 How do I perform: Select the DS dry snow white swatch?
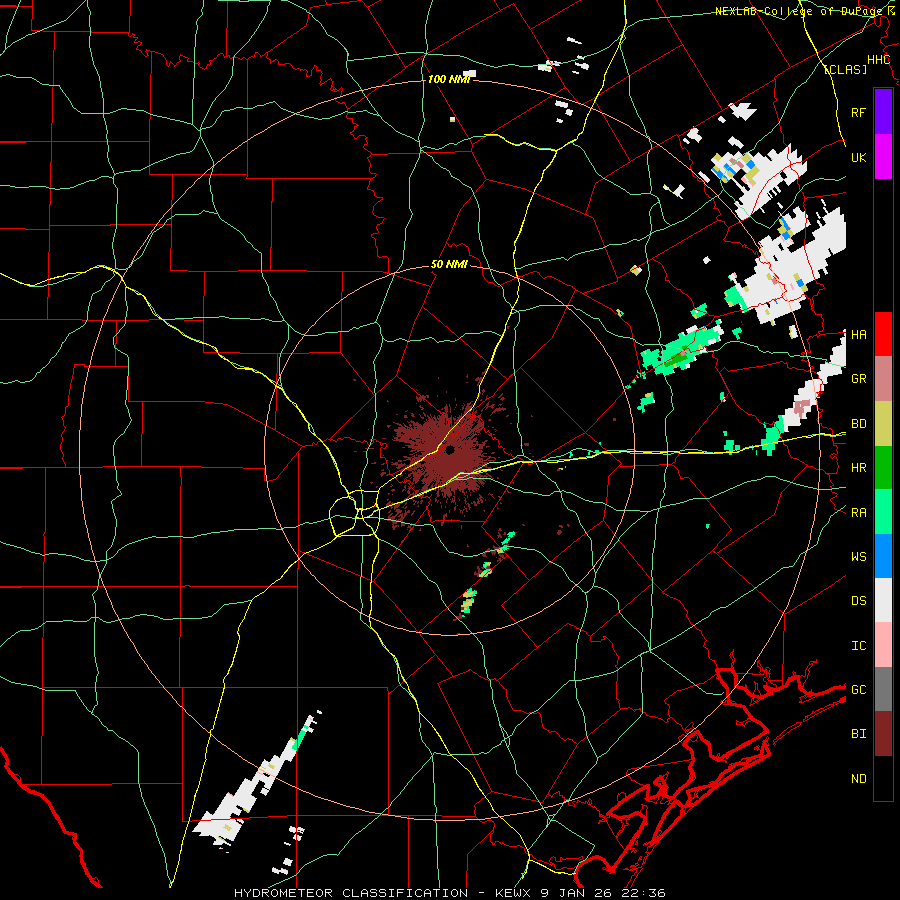pos(883,600)
